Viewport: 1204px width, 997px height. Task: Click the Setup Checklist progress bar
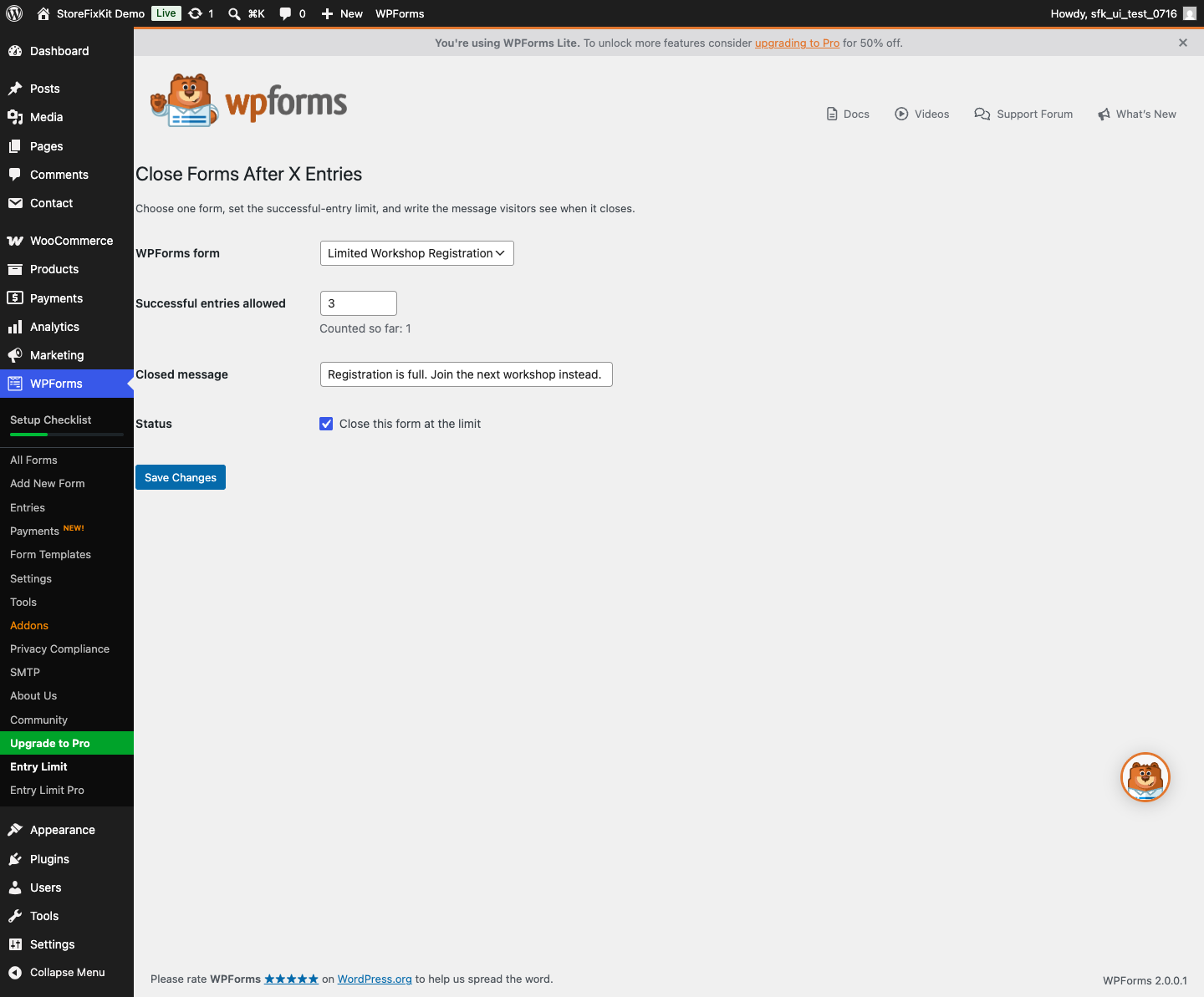pos(67,435)
